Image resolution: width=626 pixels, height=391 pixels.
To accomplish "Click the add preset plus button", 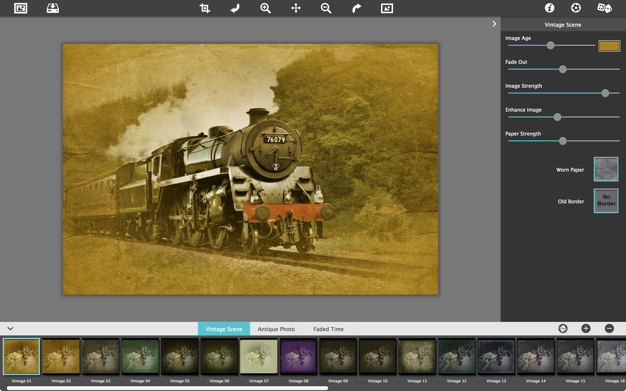I will [x=586, y=329].
